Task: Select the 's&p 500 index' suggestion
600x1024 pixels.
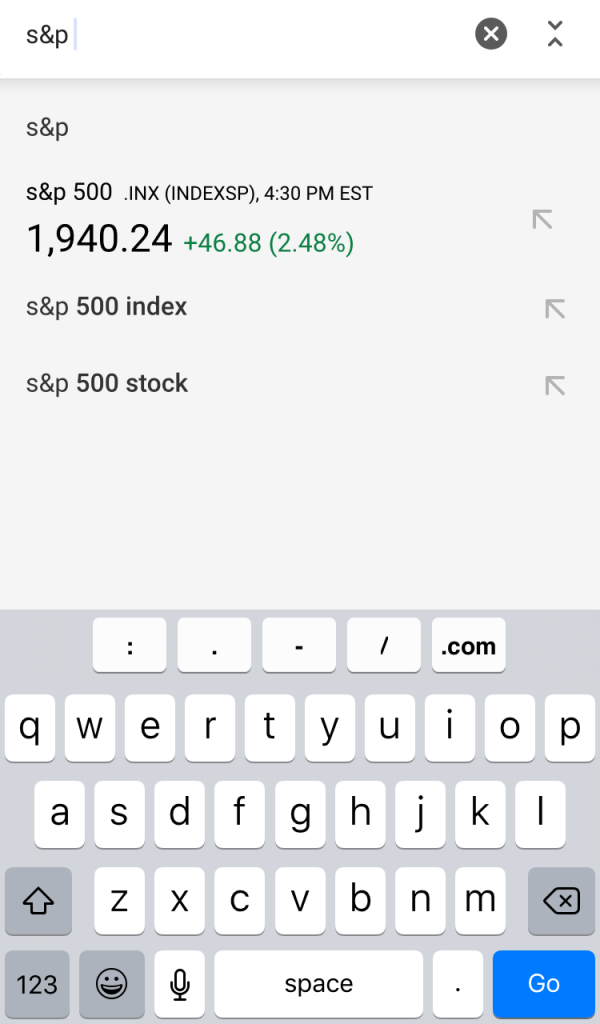Action: click(107, 307)
